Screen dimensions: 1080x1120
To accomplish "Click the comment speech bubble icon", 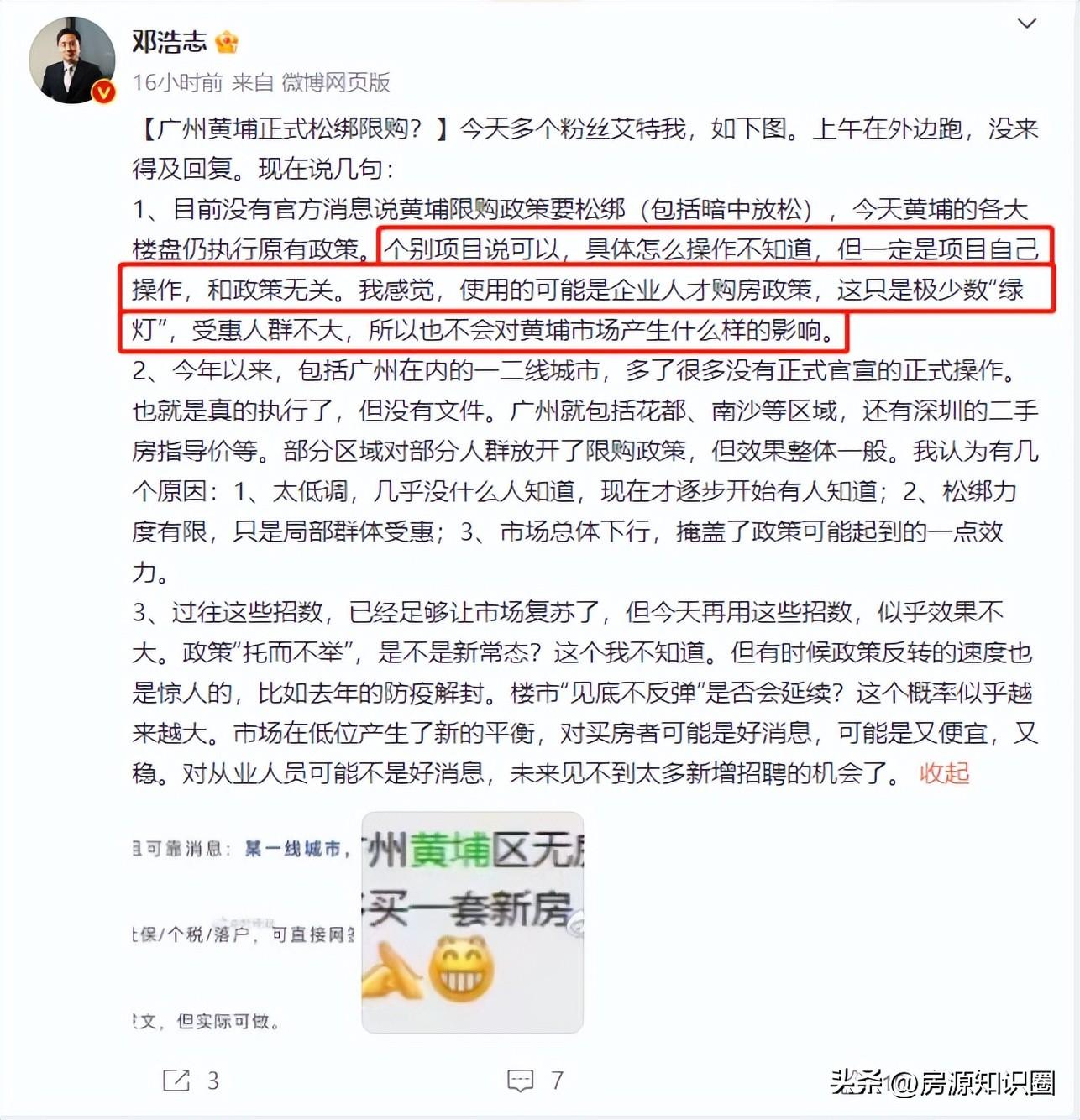I will click(x=521, y=1081).
